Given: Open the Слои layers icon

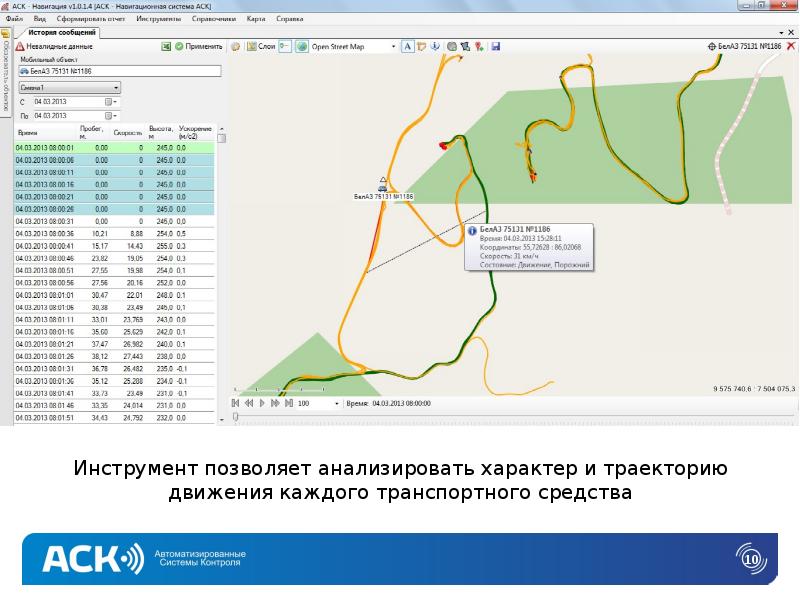Looking at the screenshot, I should [x=251, y=46].
